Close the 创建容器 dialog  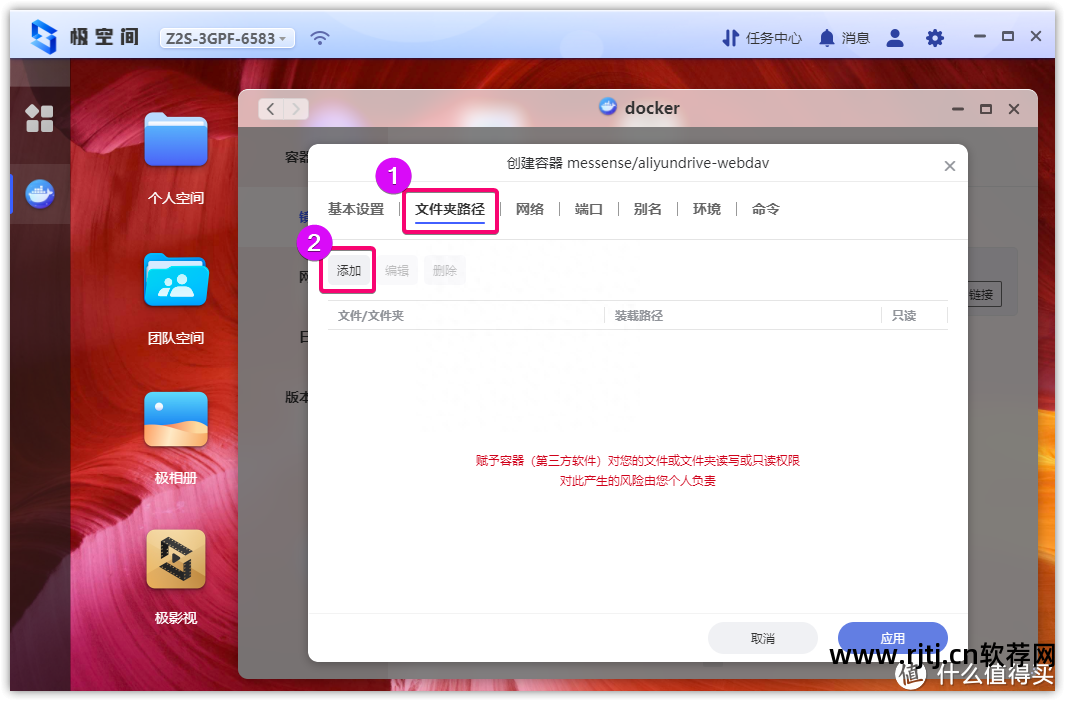tap(950, 166)
